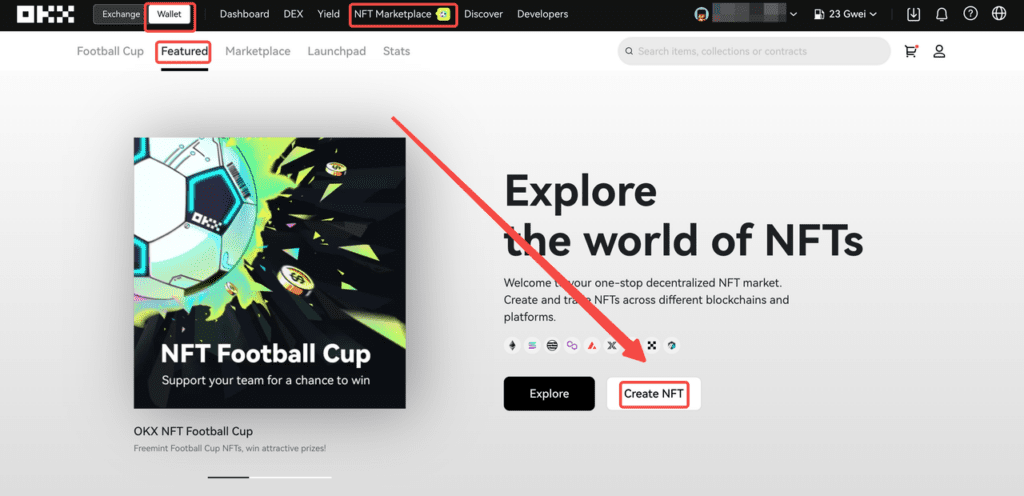This screenshot has height=496, width=1024.
Task: Switch to the Featured tab
Action: (185, 51)
